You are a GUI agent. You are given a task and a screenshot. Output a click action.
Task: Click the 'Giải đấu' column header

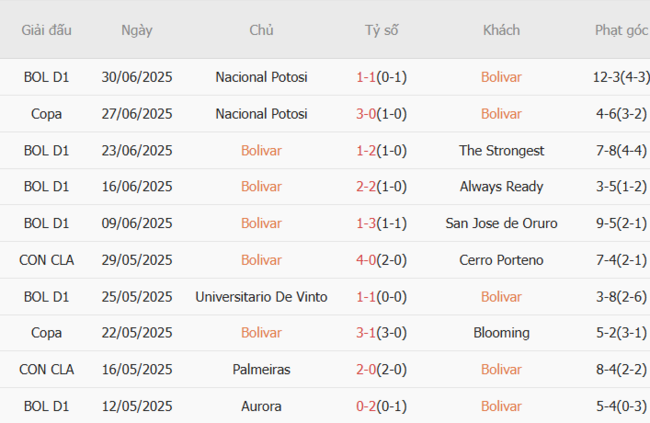[47, 30]
